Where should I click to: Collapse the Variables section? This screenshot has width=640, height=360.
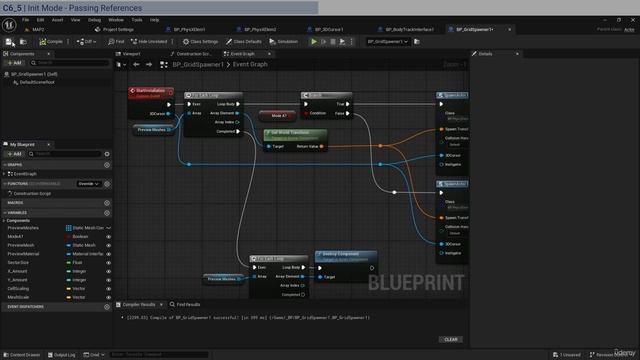[x=4, y=213]
